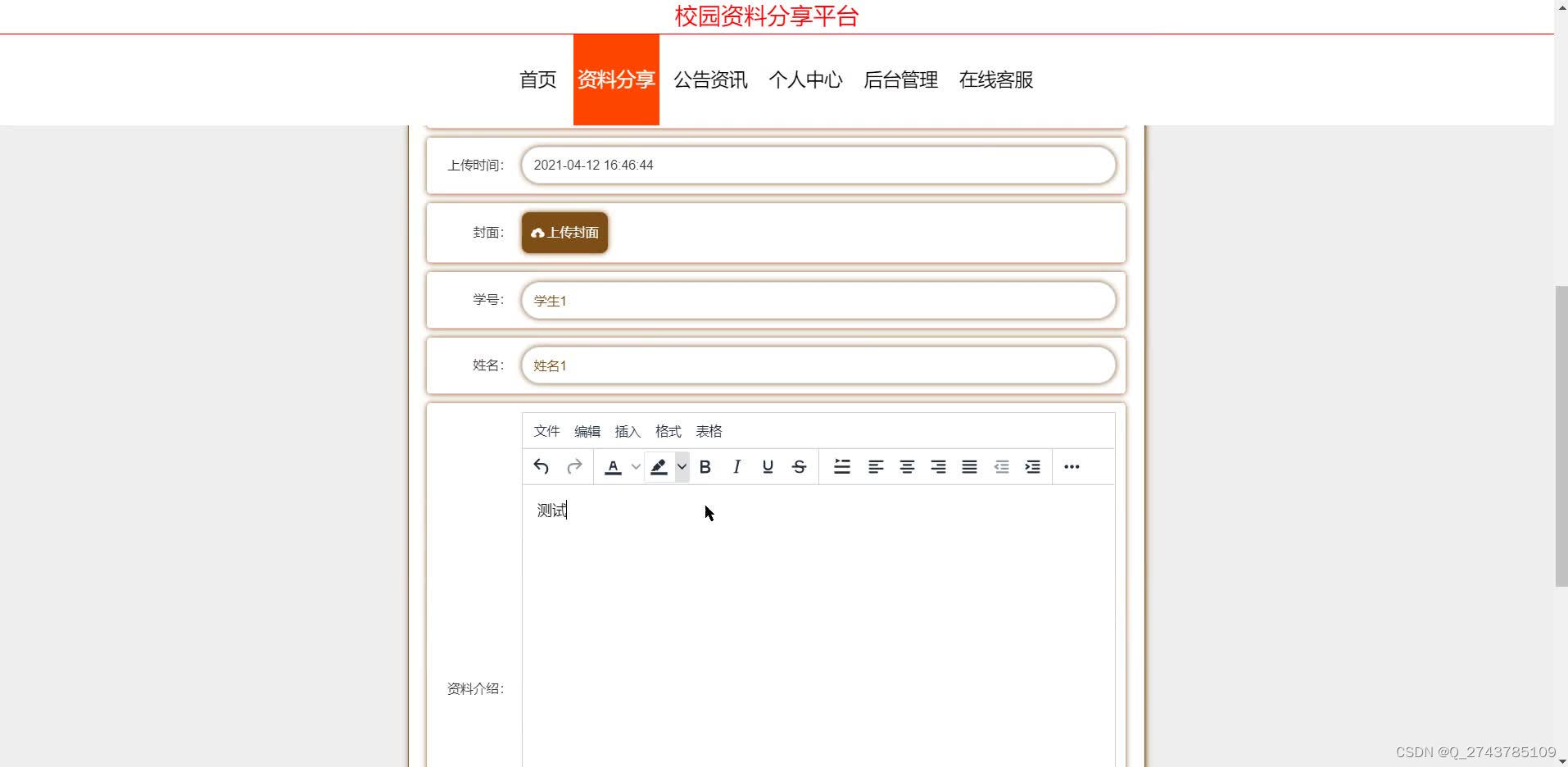This screenshot has width=1568, height=767.
Task: Select the 资料分享 navigation tab
Action: [x=616, y=79]
